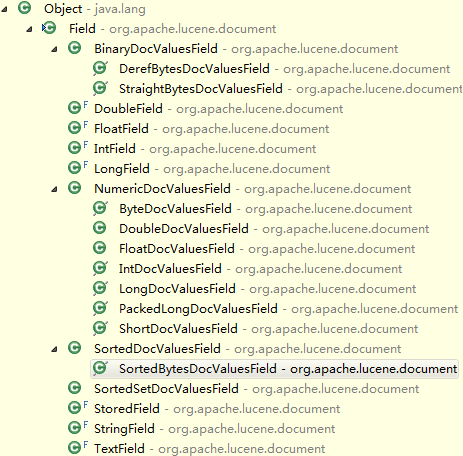This screenshot has width=463, height=456.
Task: Collapse the Field tree node
Action: pos(29,29)
